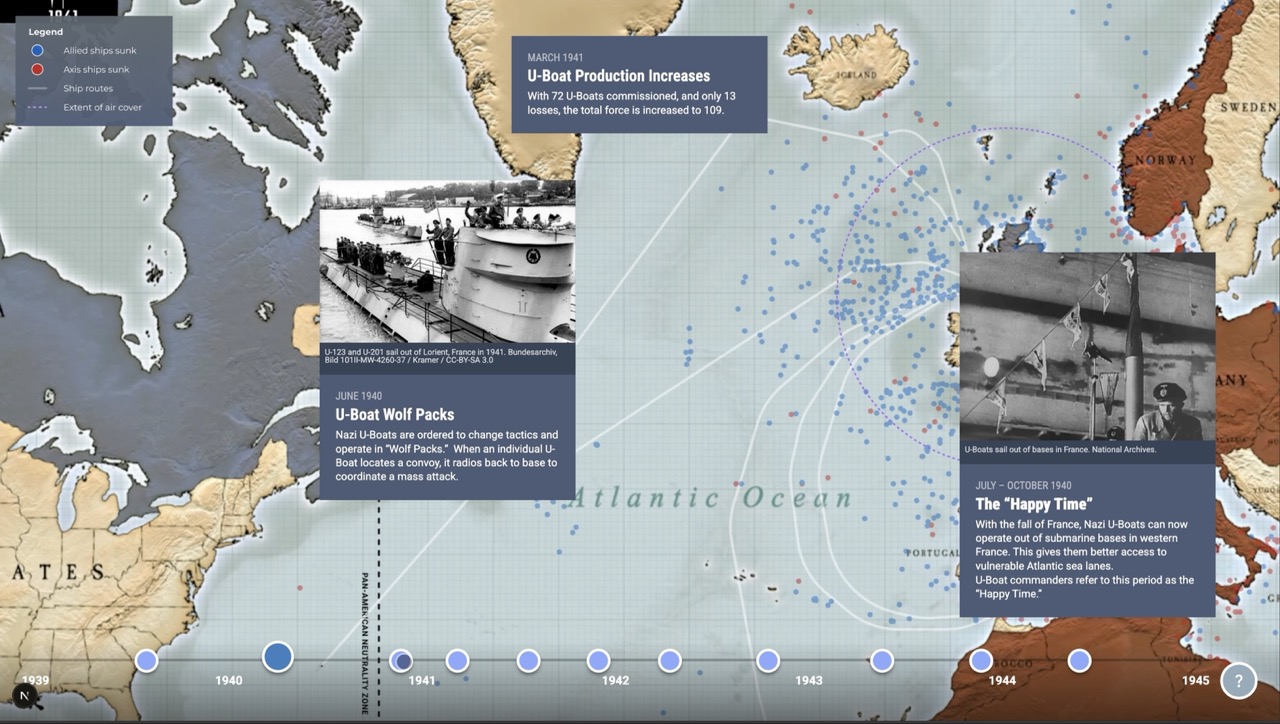Viewport: 1280px width, 724px height.
Task: Select the first timeline marker after 1941
Action: pos(457,660)
